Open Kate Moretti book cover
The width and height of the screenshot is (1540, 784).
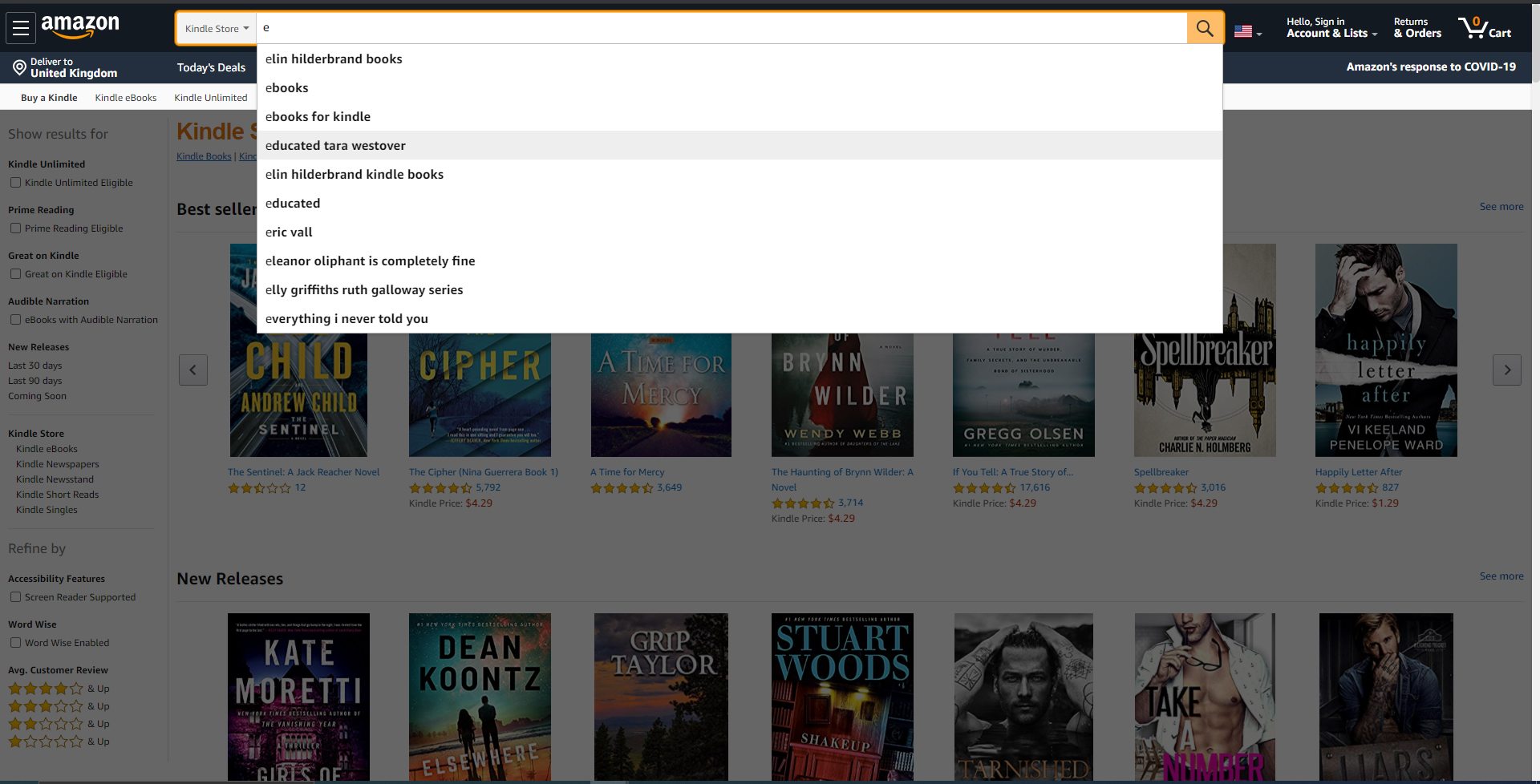coord(298,697)
